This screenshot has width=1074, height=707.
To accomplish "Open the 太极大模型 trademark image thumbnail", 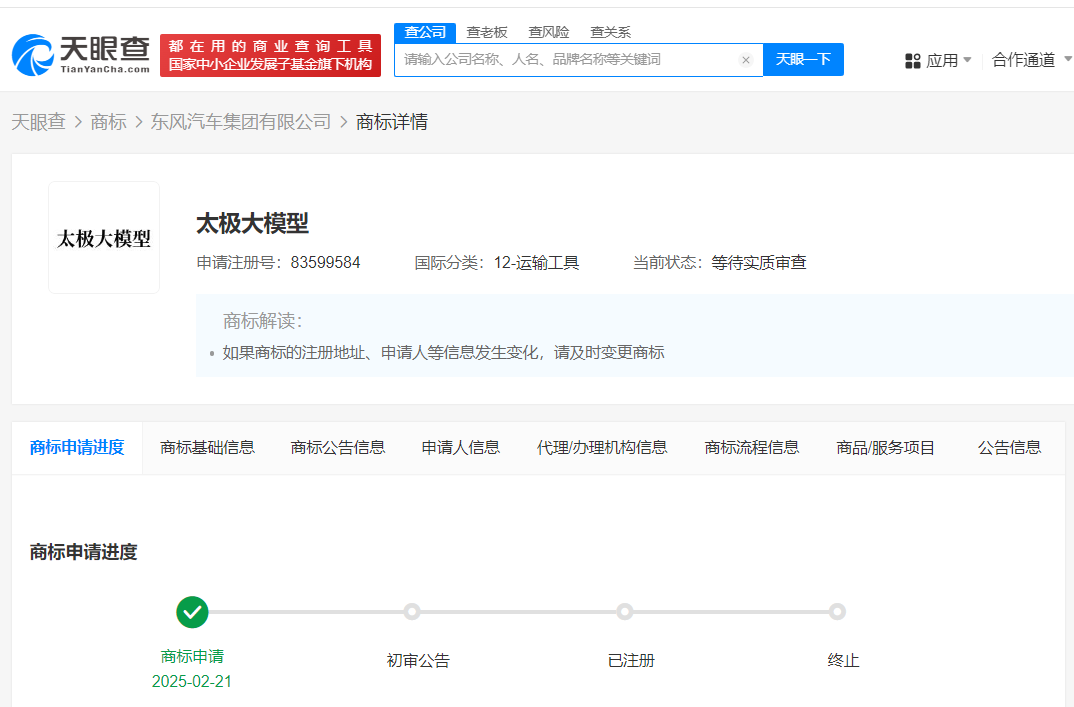I will [104, 238].
